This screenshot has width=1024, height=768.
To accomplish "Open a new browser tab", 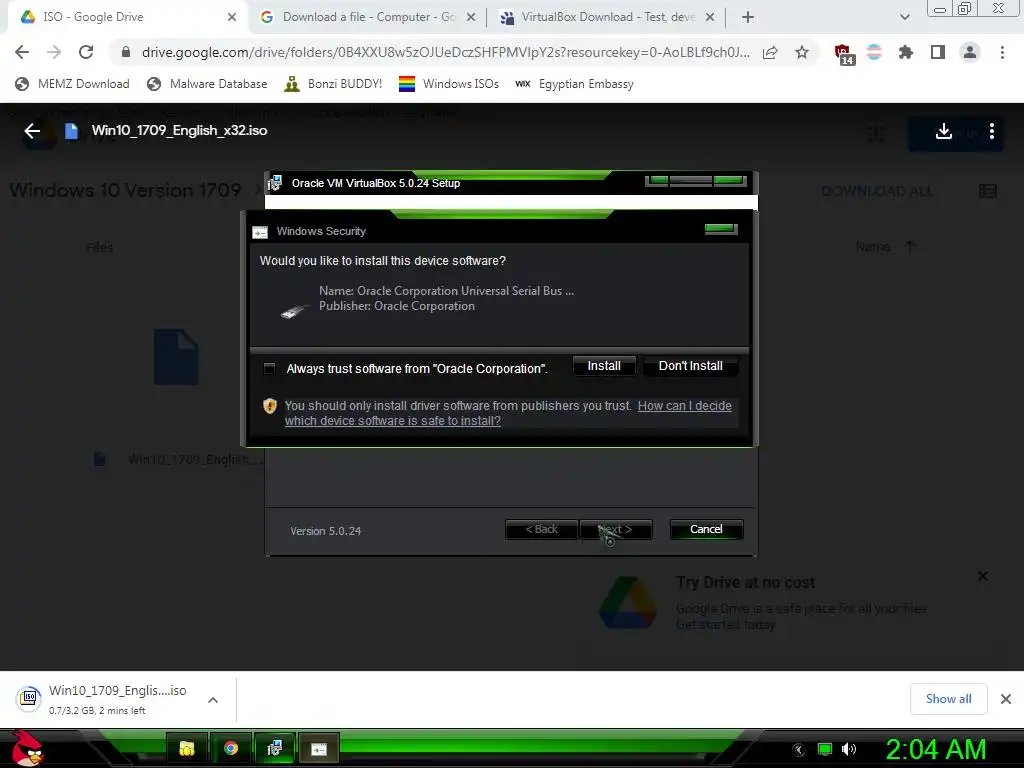I will coord(748,17).
